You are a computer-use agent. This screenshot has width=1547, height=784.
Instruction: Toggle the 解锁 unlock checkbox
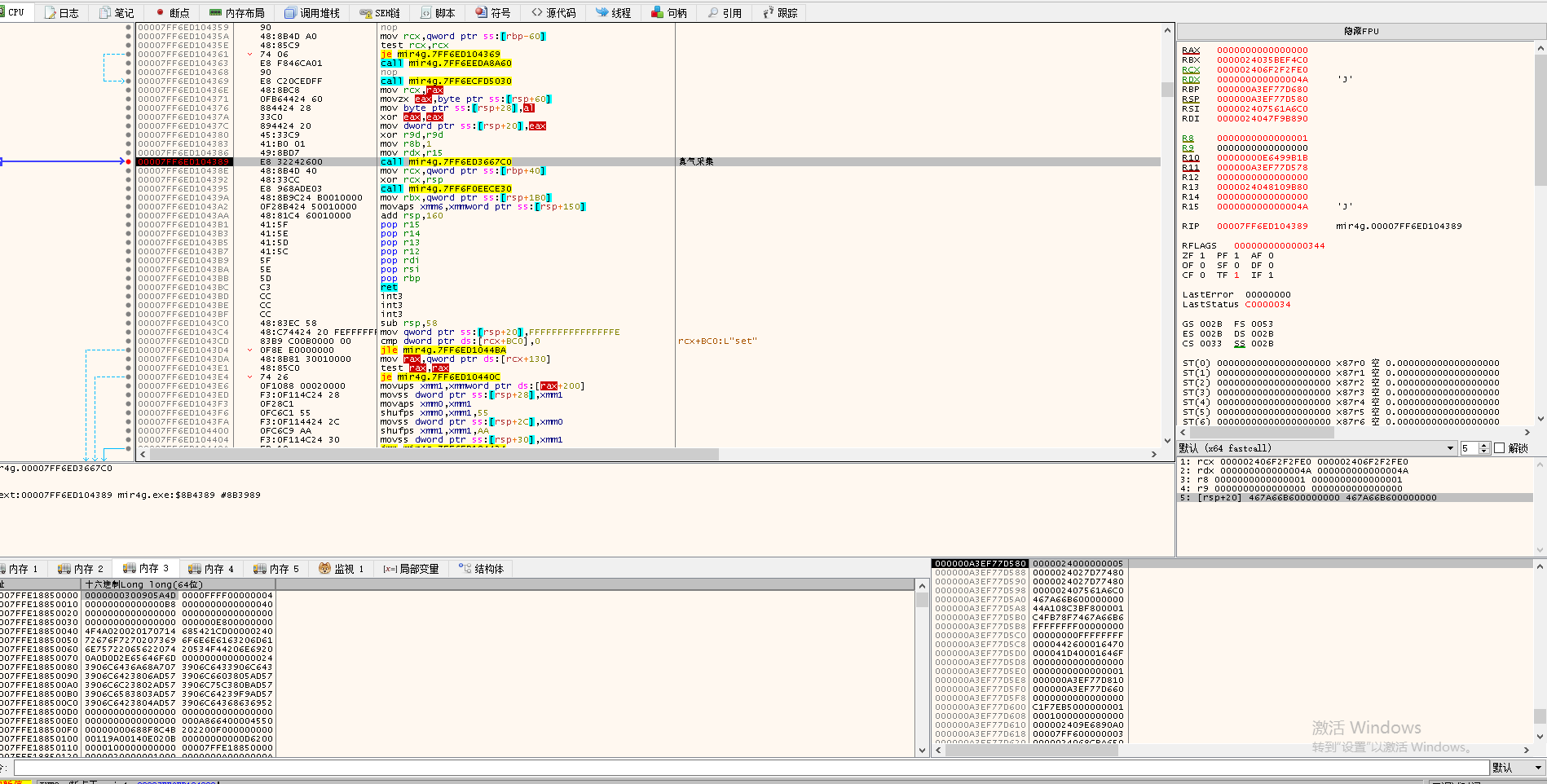pyautogui.click(x=1499, y=448)
